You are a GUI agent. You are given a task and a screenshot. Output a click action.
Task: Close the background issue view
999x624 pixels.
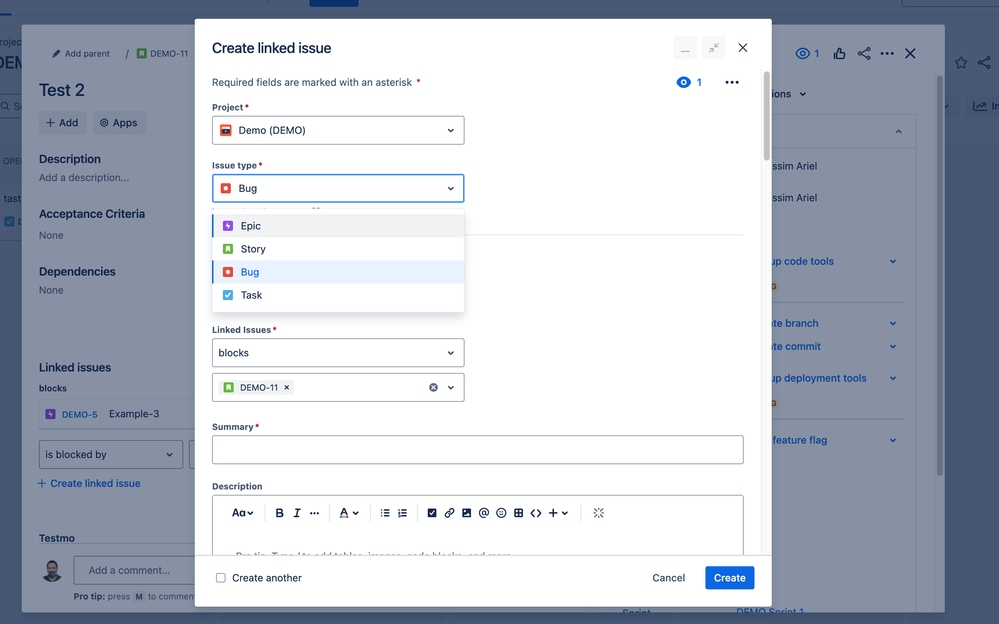[910, 54]
